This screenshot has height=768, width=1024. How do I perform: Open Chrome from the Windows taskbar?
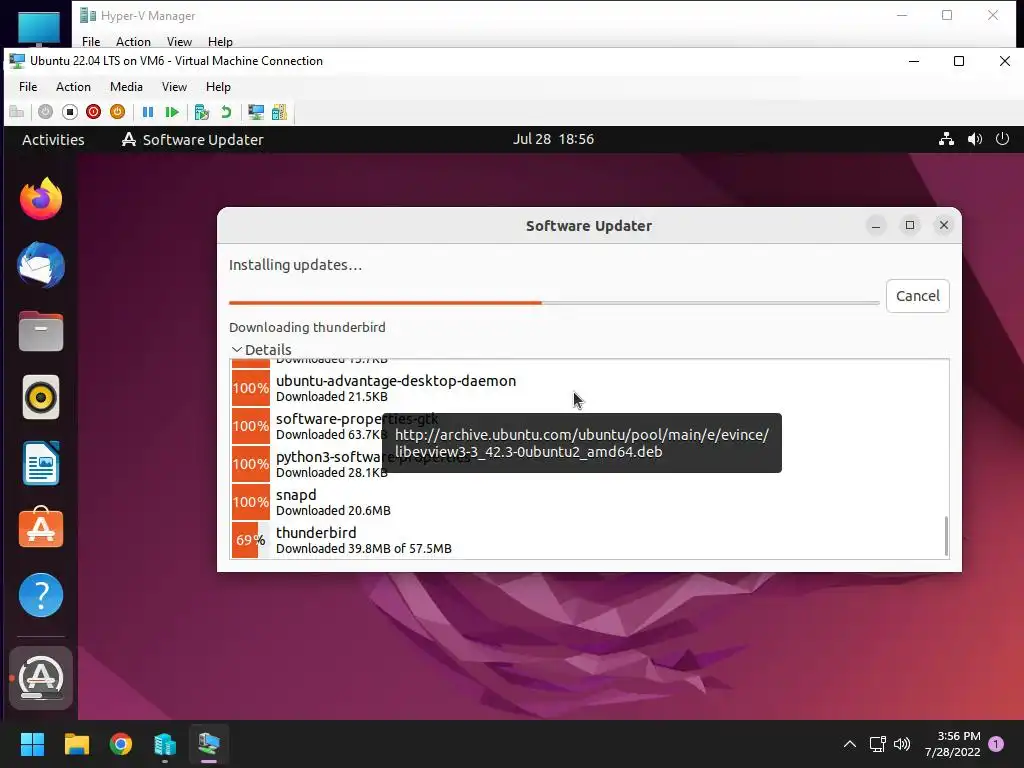121,744
